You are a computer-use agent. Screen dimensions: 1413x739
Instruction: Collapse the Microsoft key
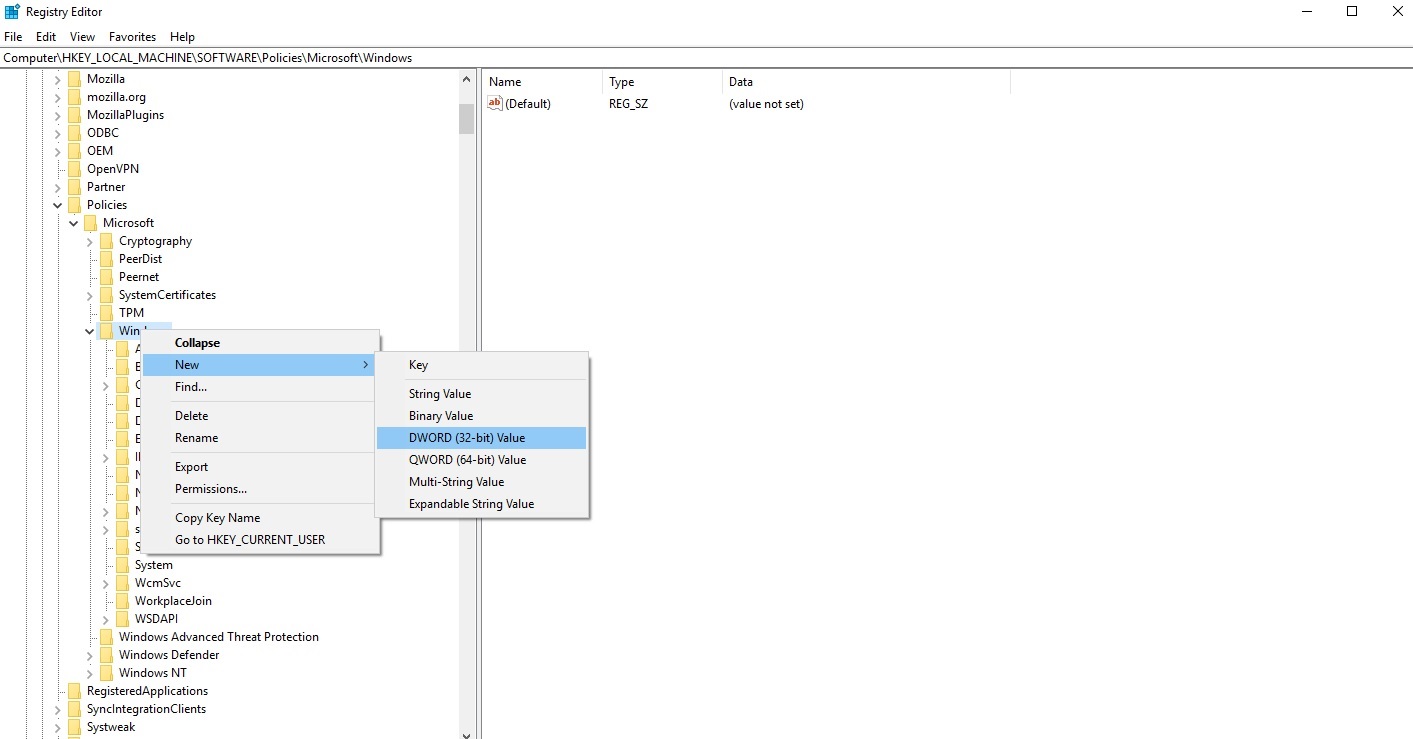(x=73, y=222)
